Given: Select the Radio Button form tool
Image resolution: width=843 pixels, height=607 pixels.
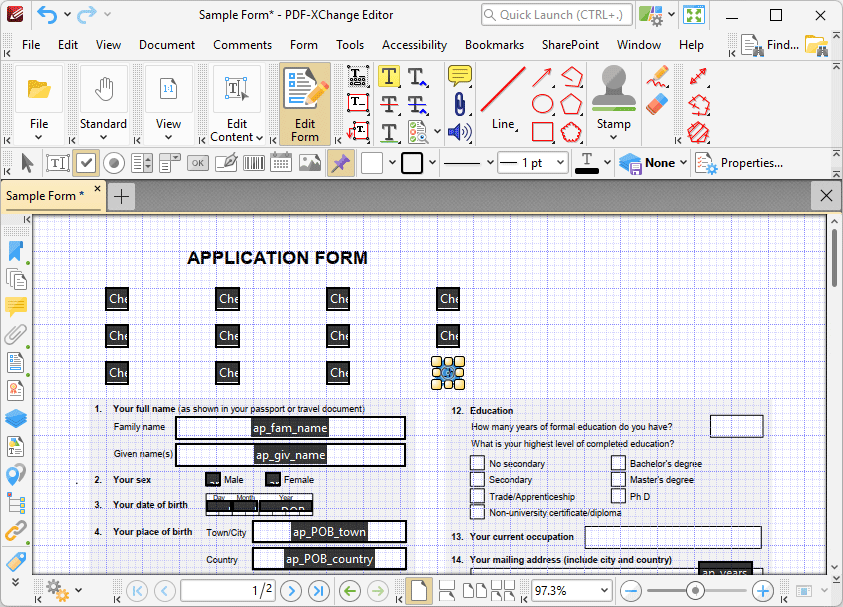Looking at the screenshot, I should pos(113,163).
